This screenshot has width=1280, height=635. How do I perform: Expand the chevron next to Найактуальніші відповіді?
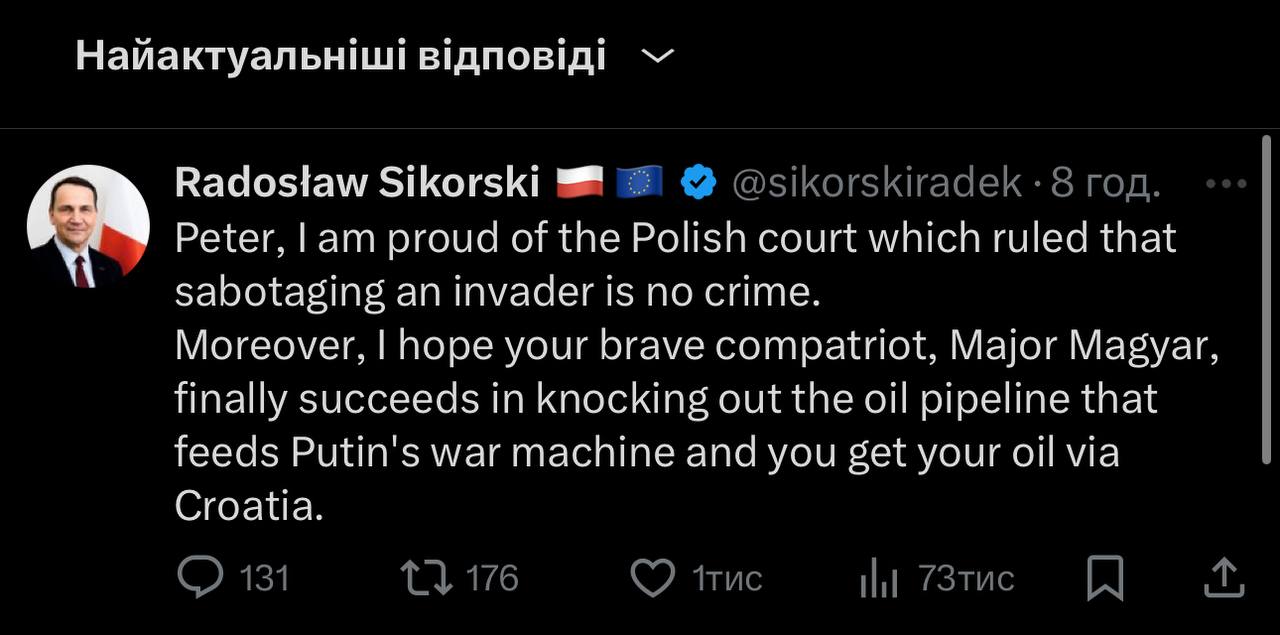coord(657,57)
